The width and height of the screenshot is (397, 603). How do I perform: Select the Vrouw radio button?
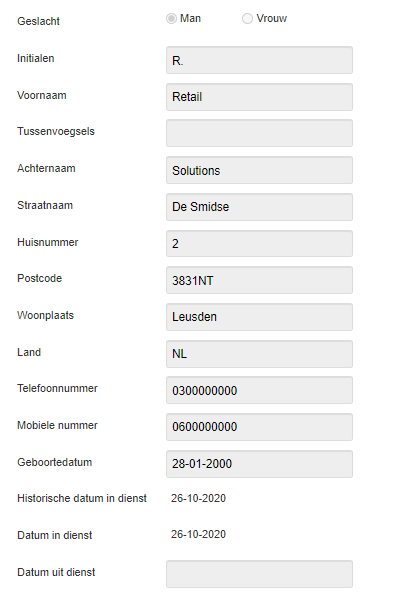247,18
